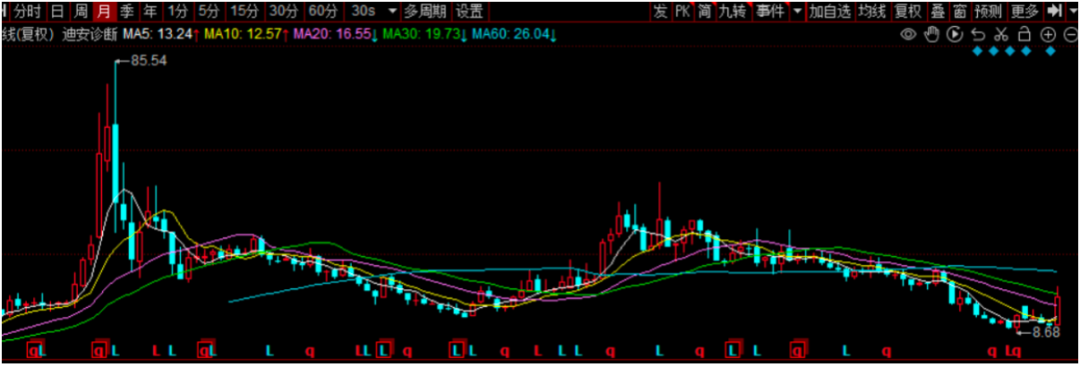Click the 更多 more button

click(x=1025, y=11)
